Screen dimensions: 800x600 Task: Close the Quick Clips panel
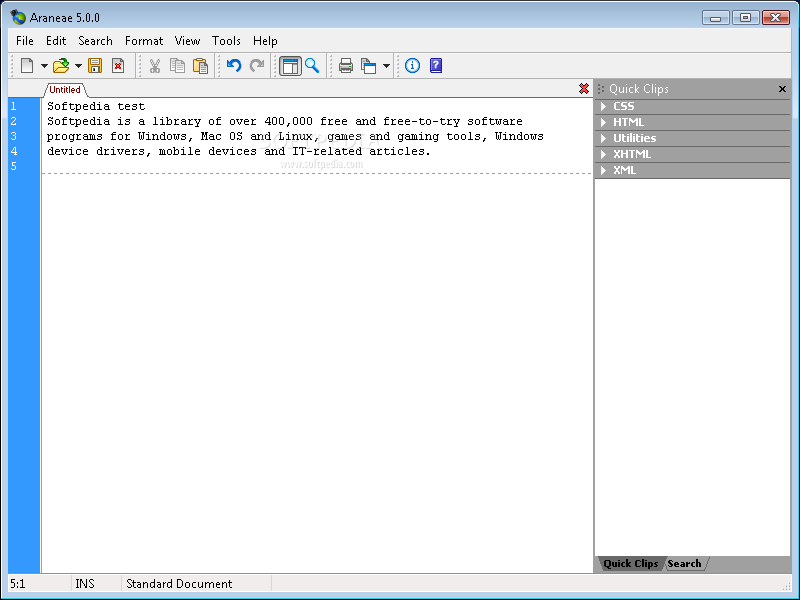click(x=782, y=89)
